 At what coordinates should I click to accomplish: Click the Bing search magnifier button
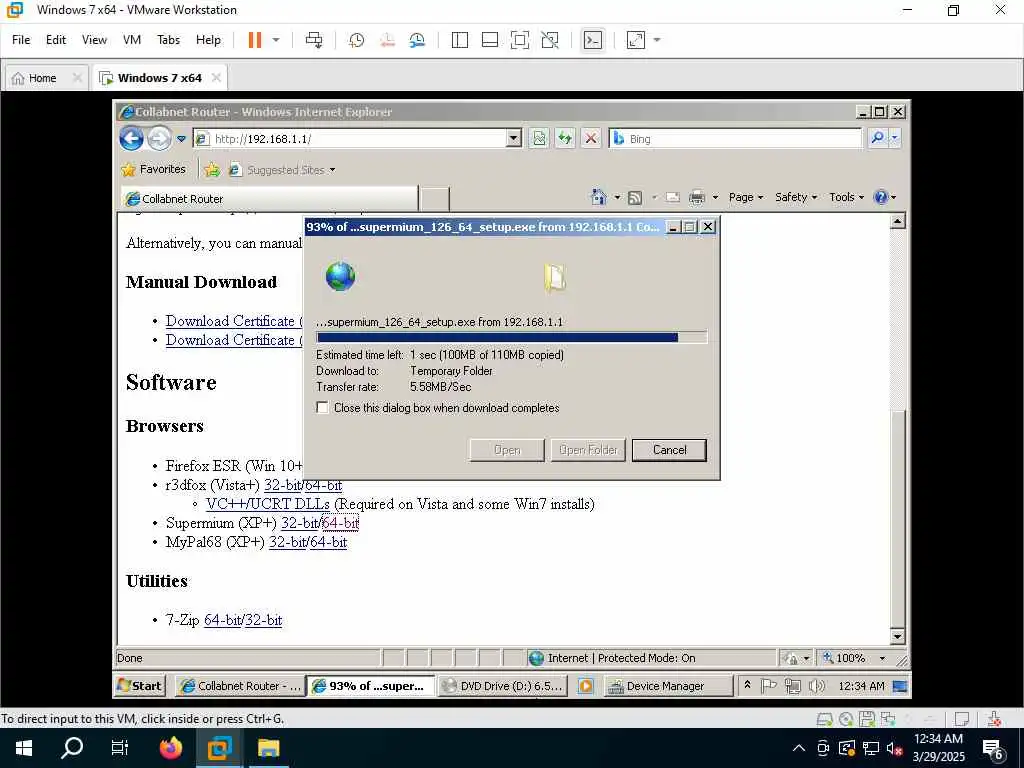878,138
